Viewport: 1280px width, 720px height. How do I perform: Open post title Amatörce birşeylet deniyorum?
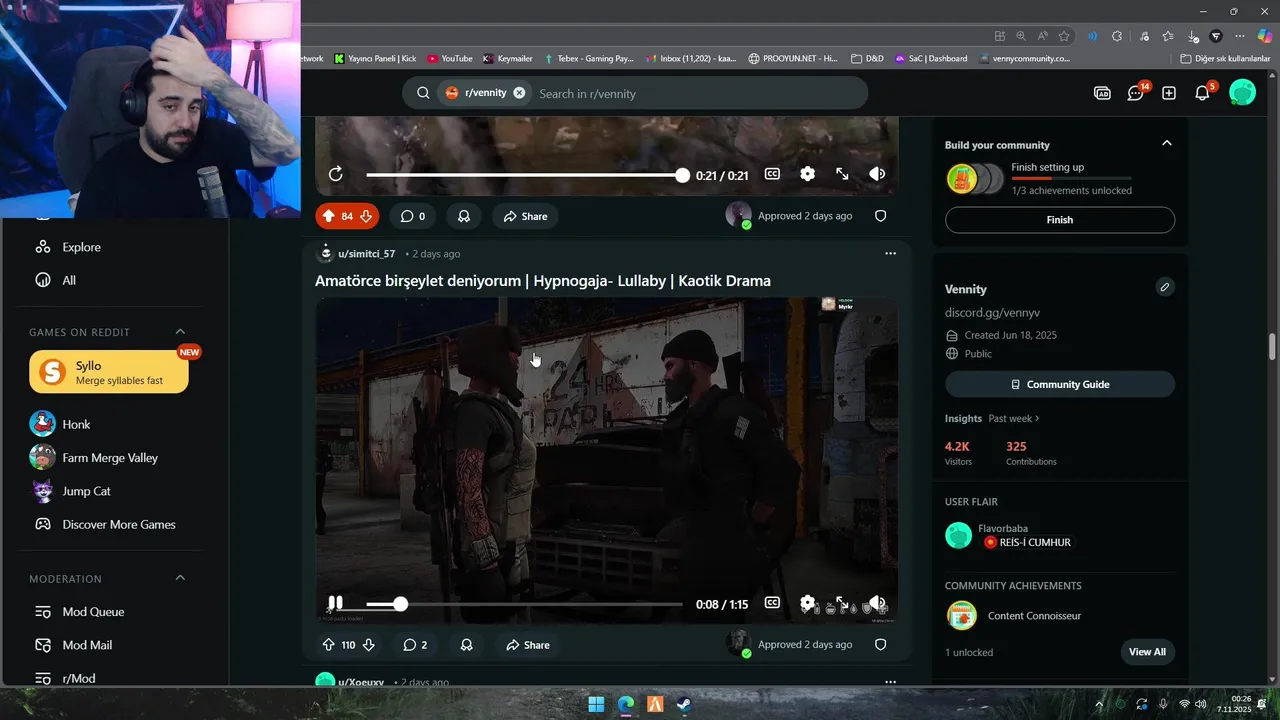(543, 281)
